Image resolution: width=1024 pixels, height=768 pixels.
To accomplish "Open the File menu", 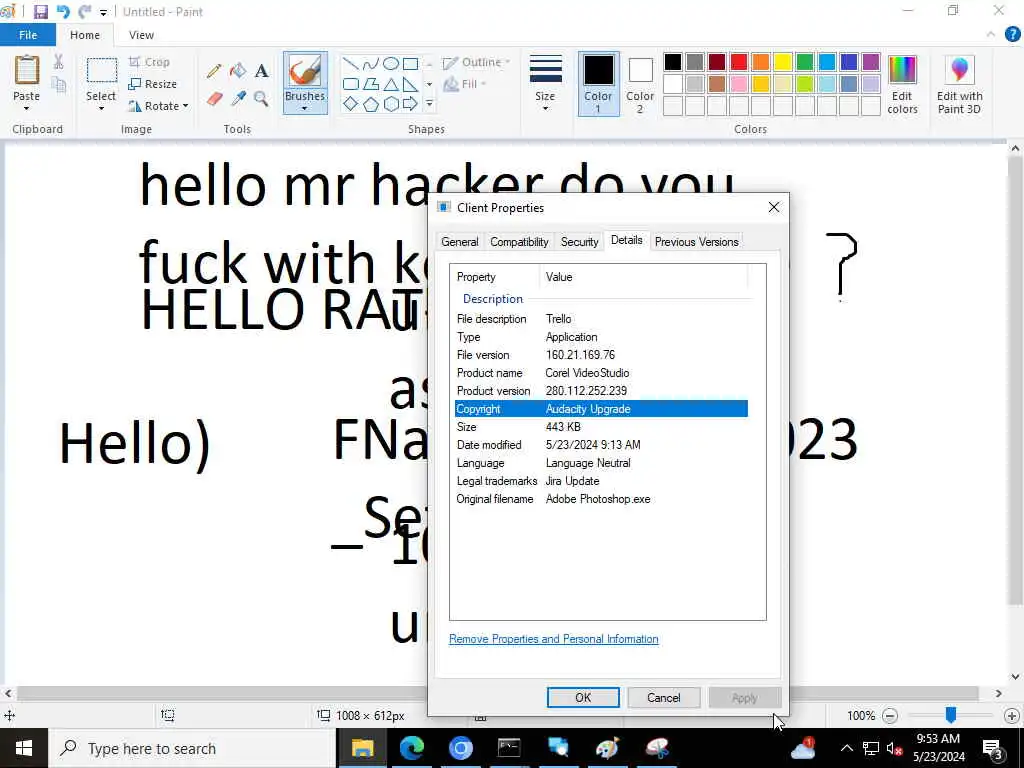I will pyautogui.click(x=28, y=35).
